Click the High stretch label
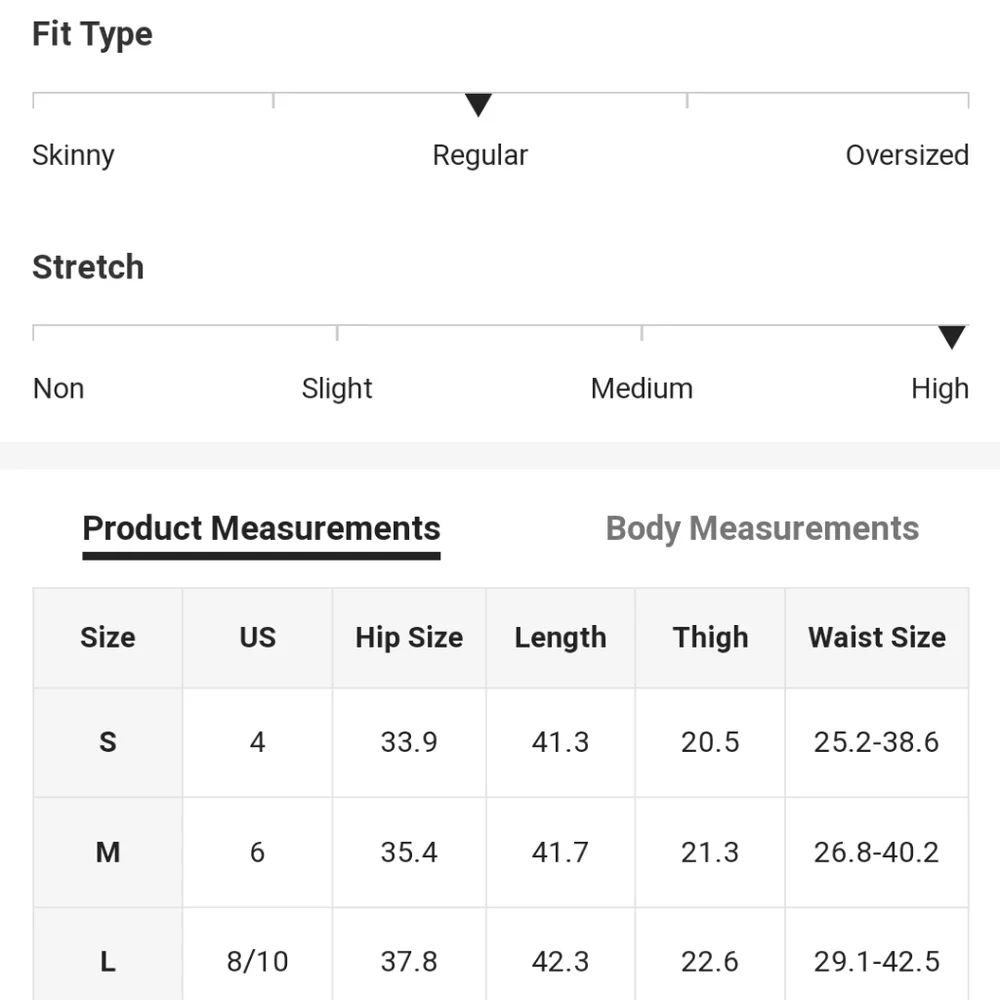The height and width of the screenshot is (1000, 1000). point(940,388)
